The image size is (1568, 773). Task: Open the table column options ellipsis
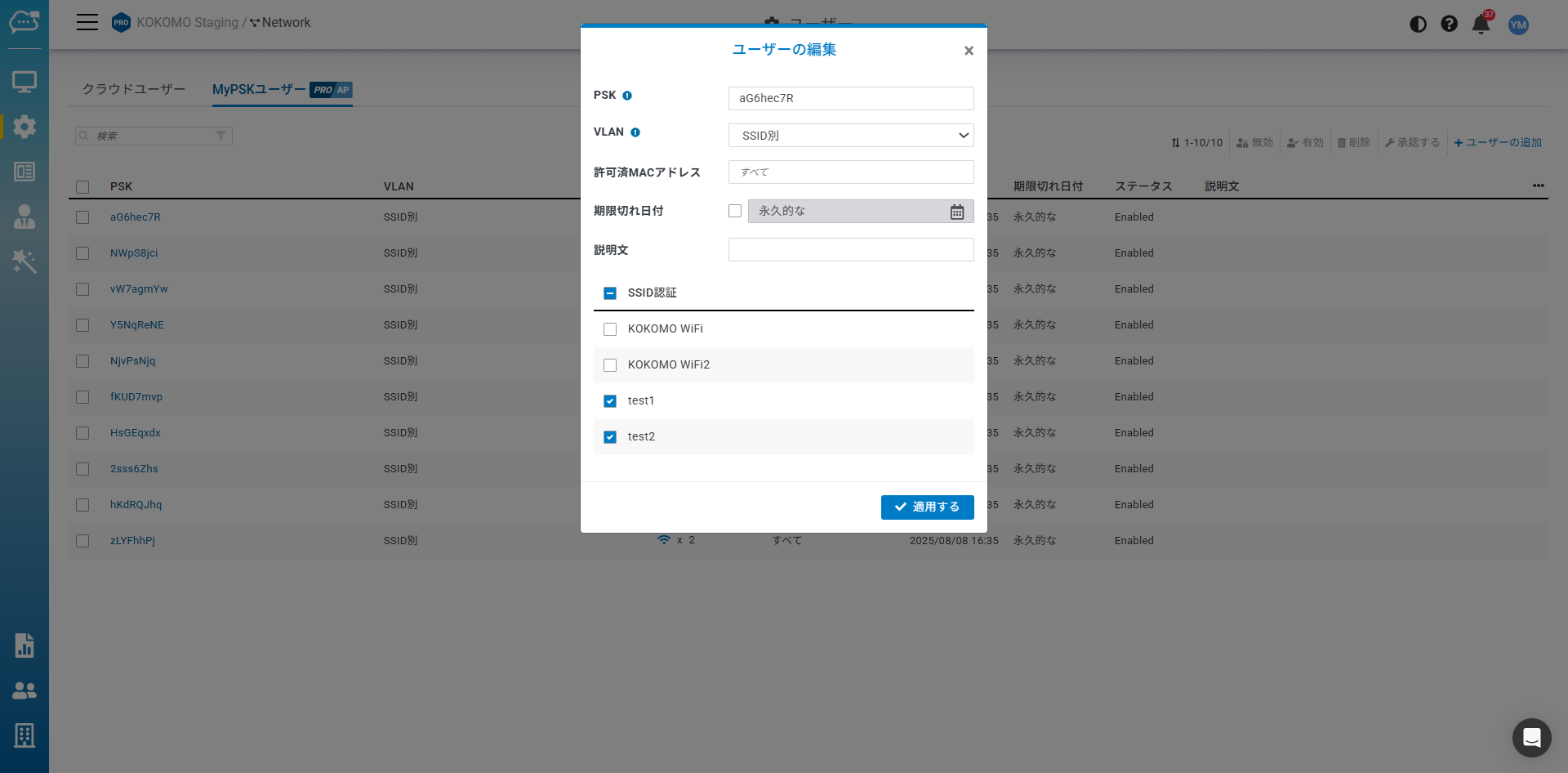coord(1538,186)
